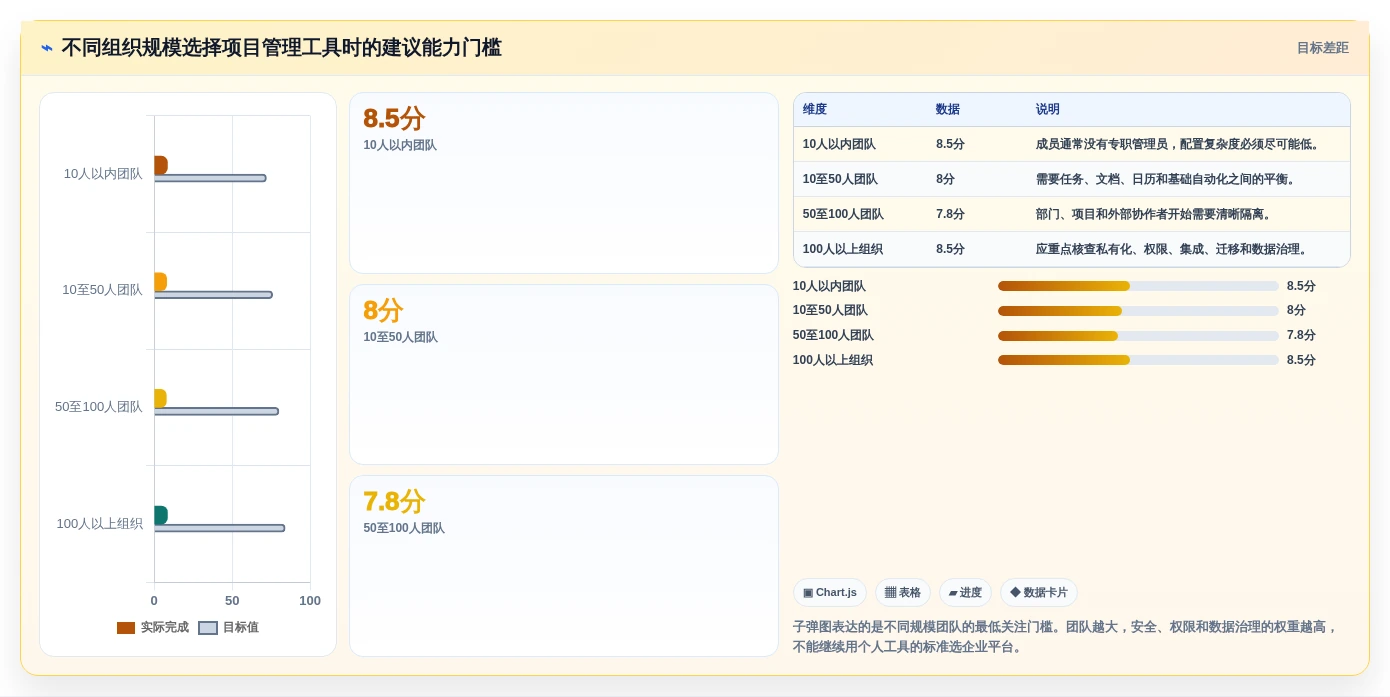Screen dimensions: 1390x697
Task: Click the chart y-axis label 10人以内团队
Action: coord(103,174)
